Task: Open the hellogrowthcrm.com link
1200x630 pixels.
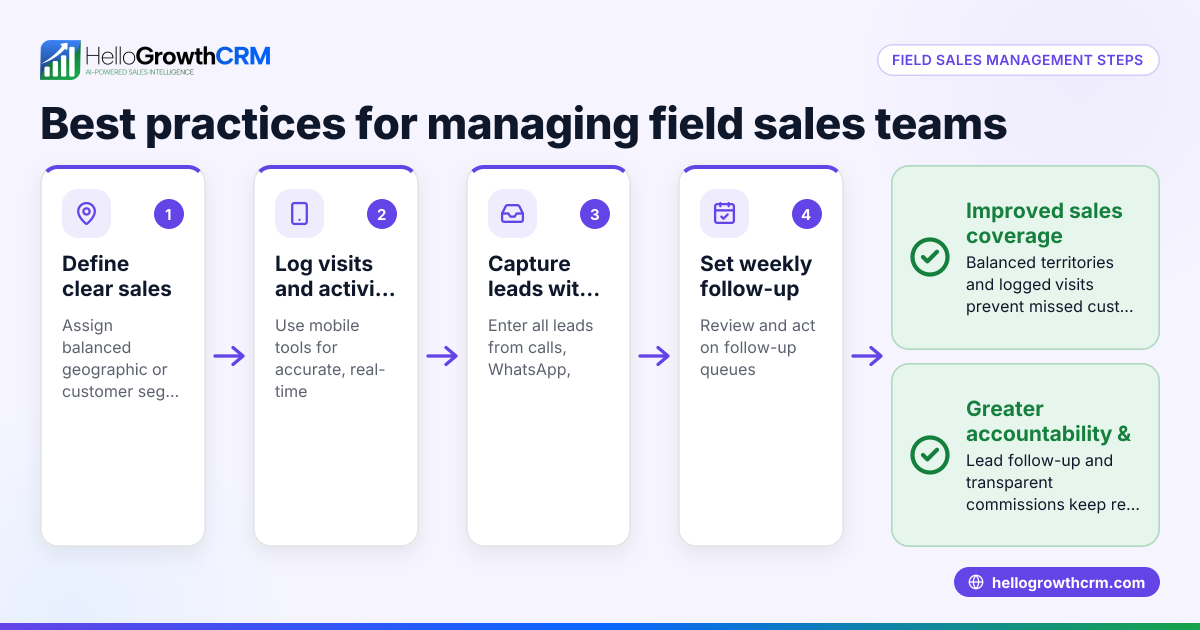Action: [x=1057, y=583]
